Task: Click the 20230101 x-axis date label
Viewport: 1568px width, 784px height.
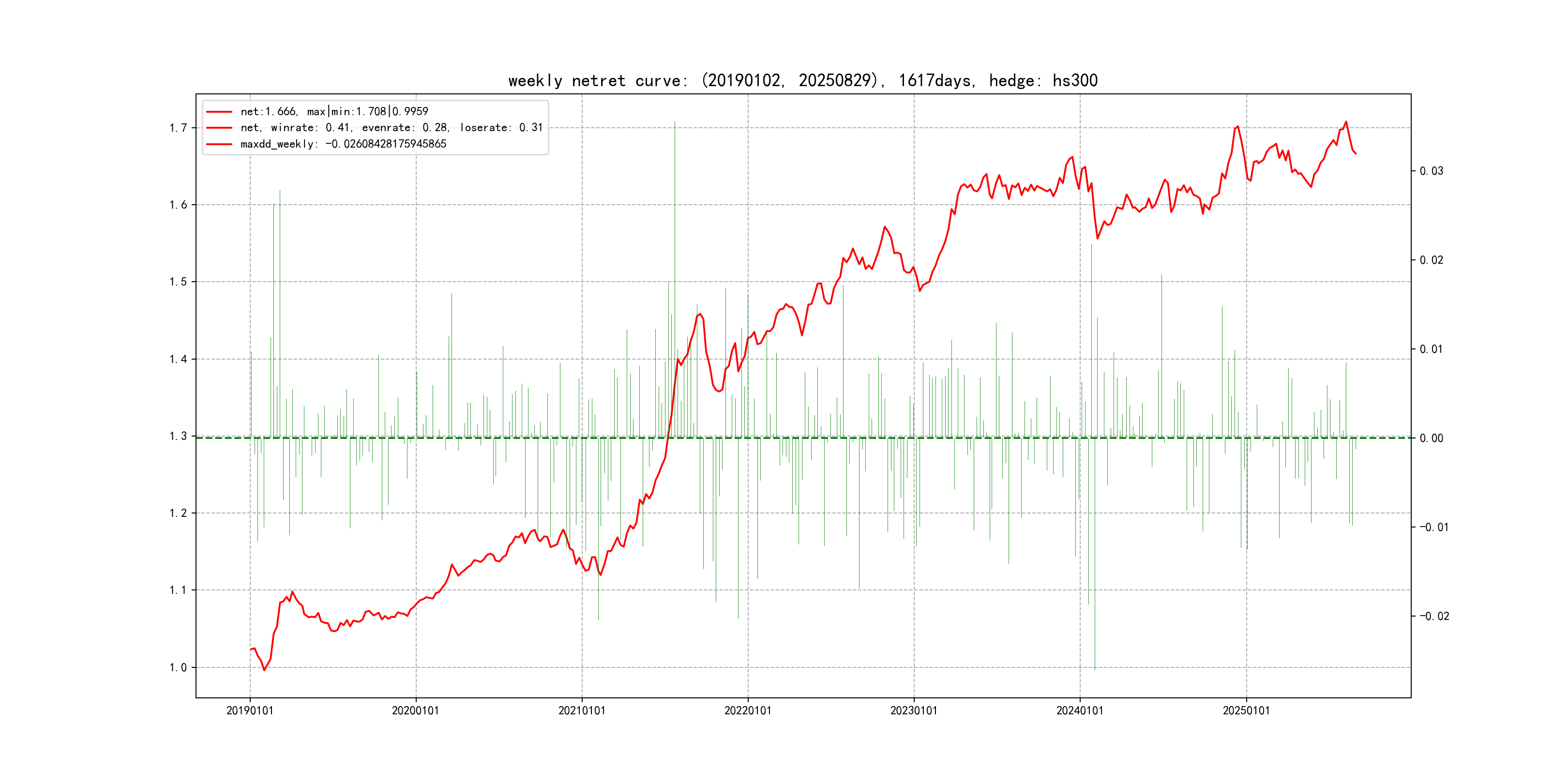Action: (x=914, y=711)
